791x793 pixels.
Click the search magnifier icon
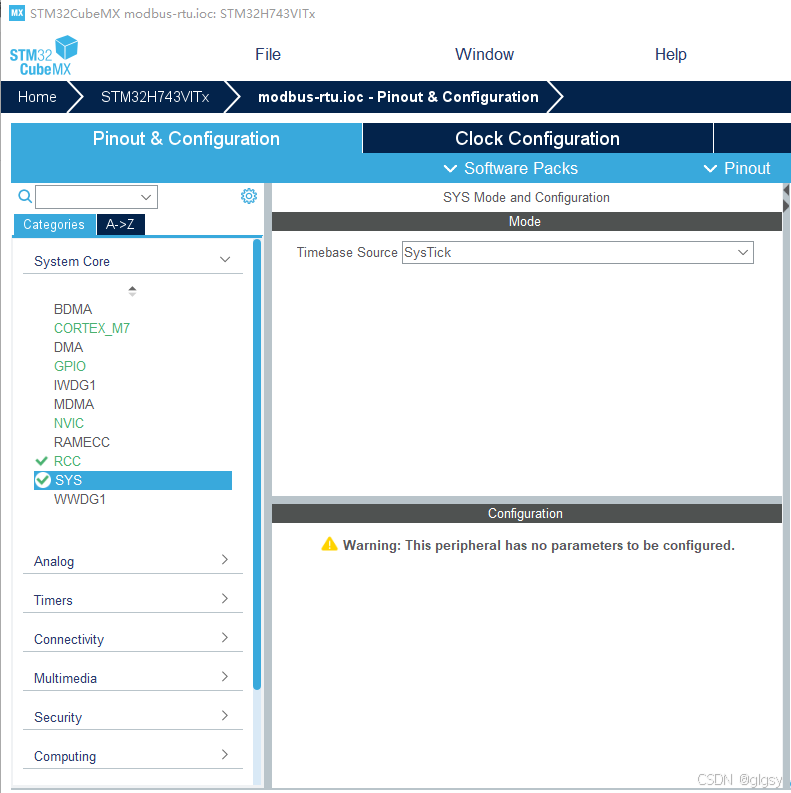click(25, 196)
